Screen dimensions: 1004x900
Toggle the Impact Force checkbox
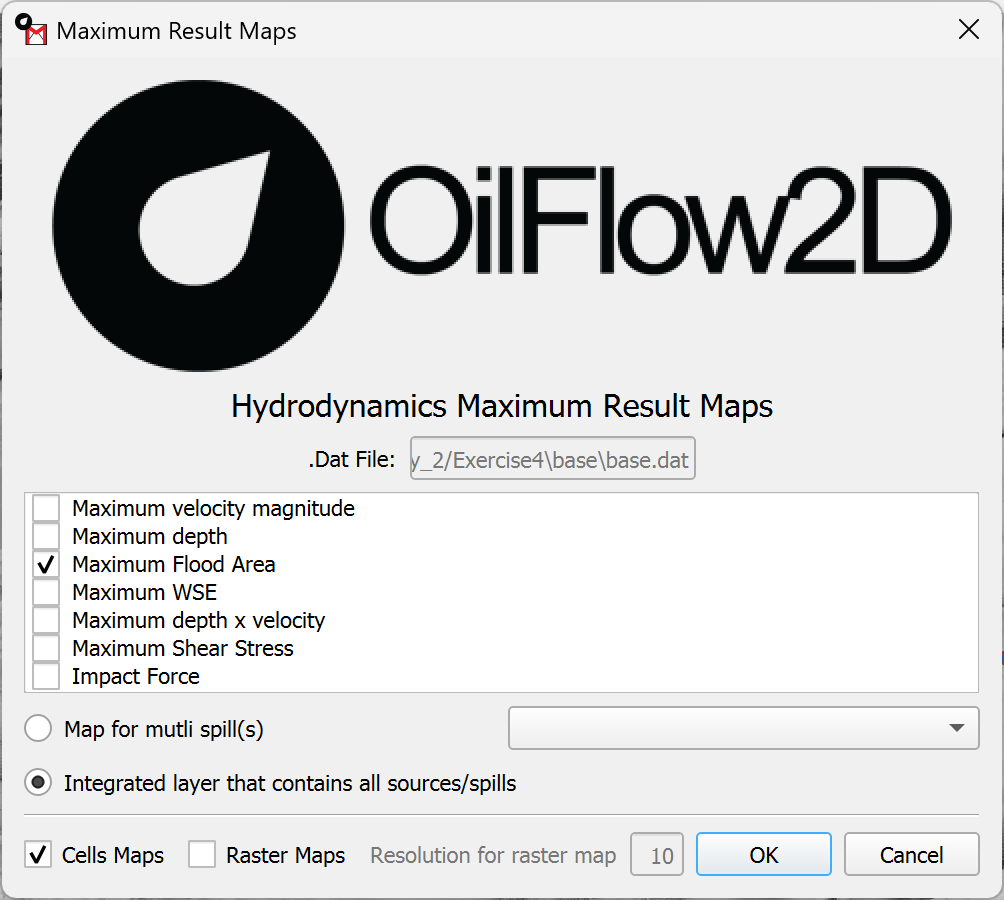46,677
